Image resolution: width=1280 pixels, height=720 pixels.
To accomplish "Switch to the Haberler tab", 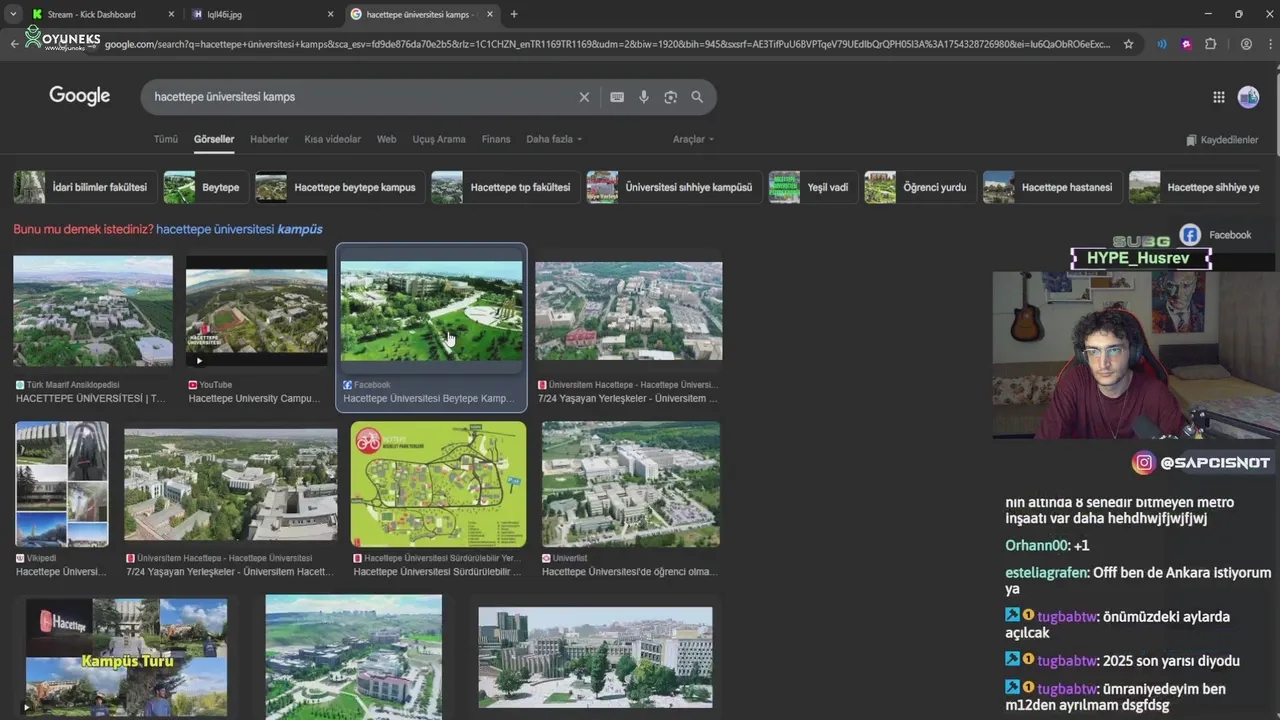I will (269, 139).
